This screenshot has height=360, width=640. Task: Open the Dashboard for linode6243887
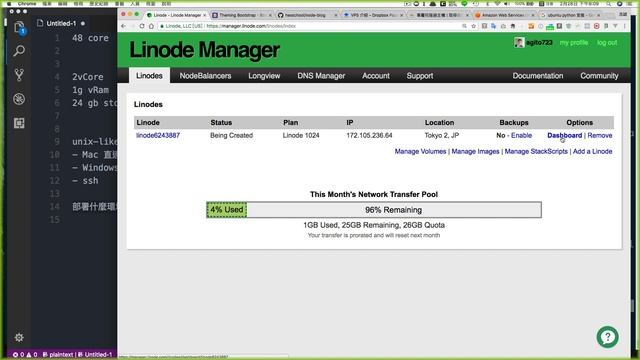click(x=564, y=135)
